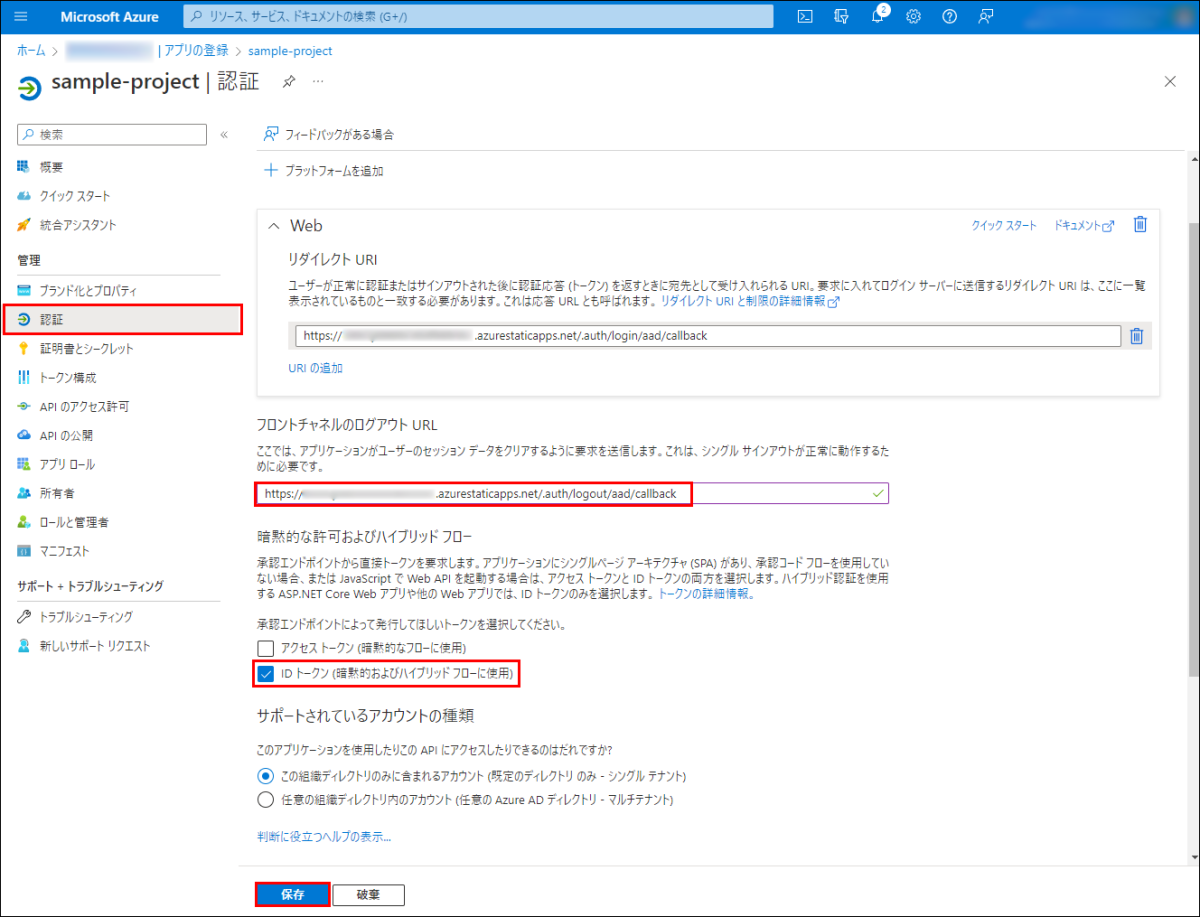Click the plus icon for プラットフォームを追加
1200x917 pixels.
[x=270, y=170]
